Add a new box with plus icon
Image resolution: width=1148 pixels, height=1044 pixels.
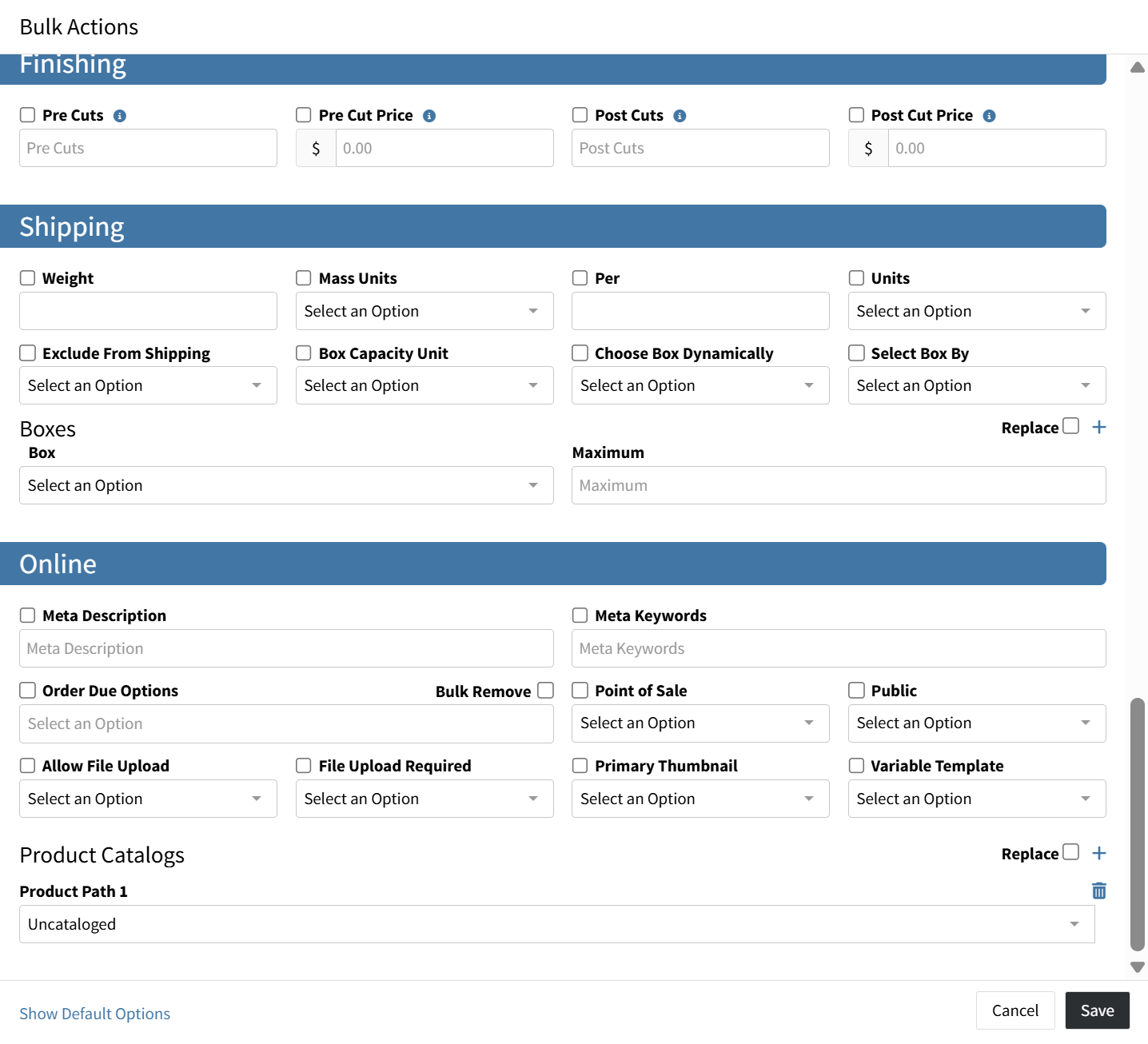(x=1099, y=427)
